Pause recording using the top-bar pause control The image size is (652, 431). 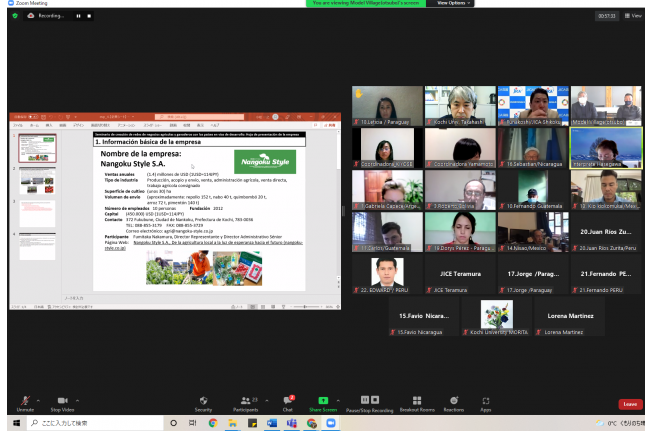coord(79,16)
